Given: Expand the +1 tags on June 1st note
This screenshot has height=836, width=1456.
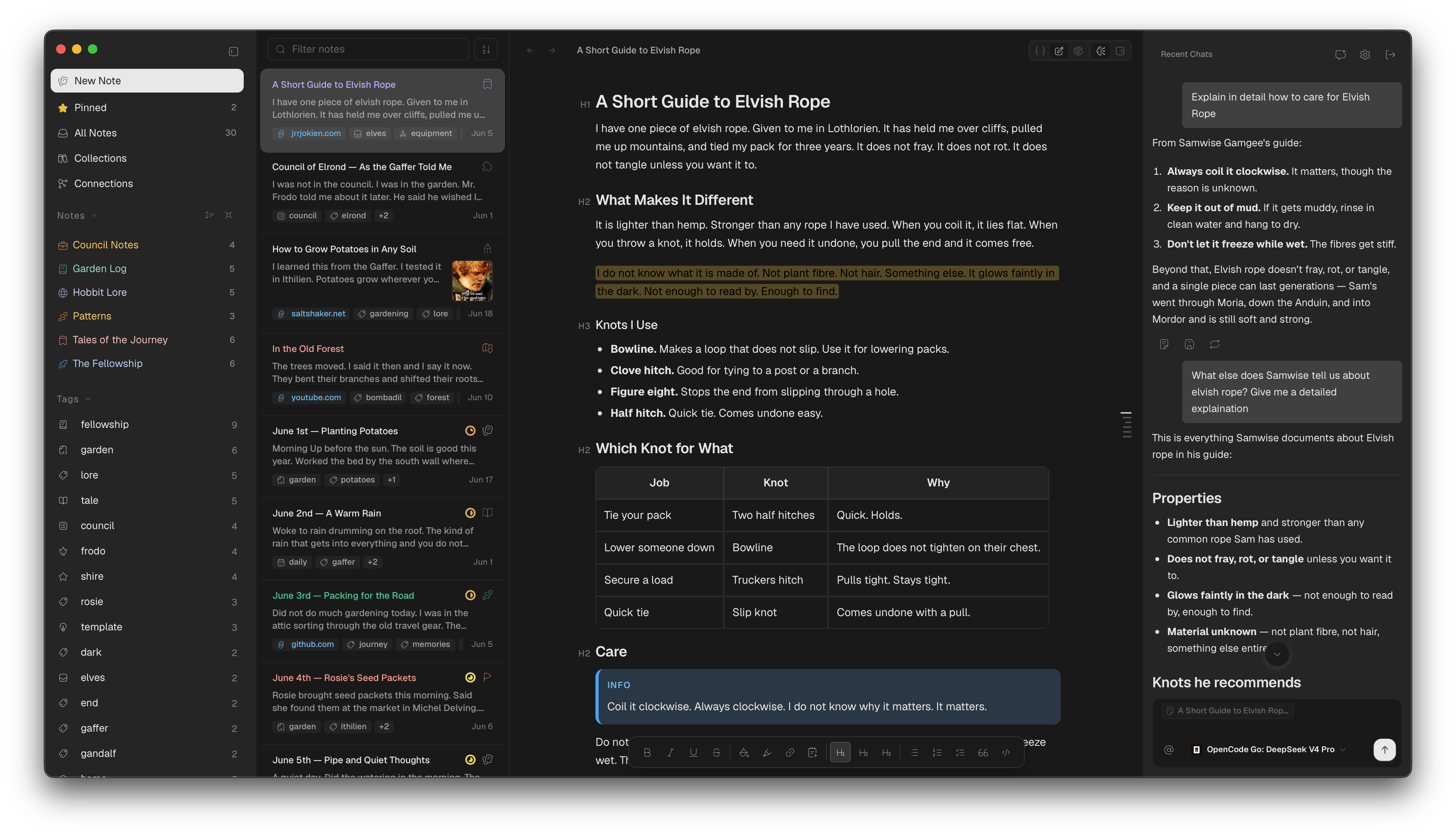Looking at the screenshot, I should [x=391, y=479].
